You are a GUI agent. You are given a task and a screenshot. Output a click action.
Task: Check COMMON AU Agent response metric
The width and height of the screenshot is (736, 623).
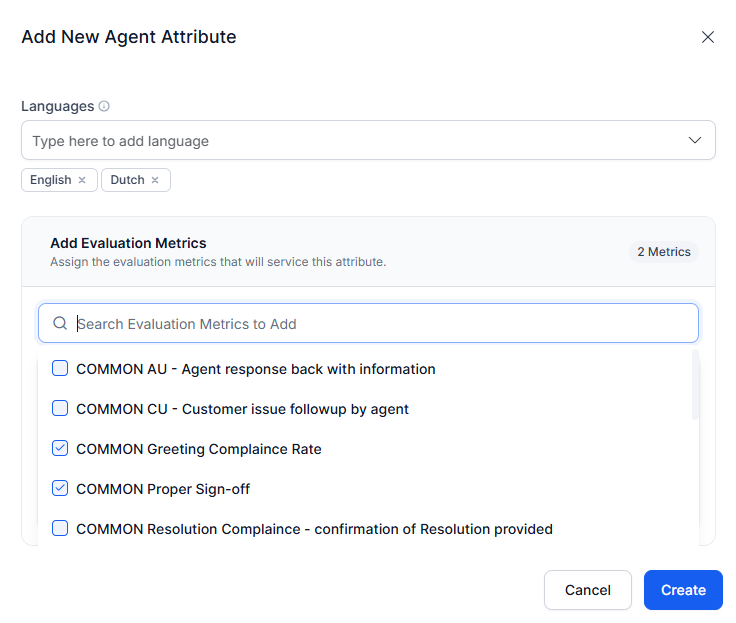[60, 369]
